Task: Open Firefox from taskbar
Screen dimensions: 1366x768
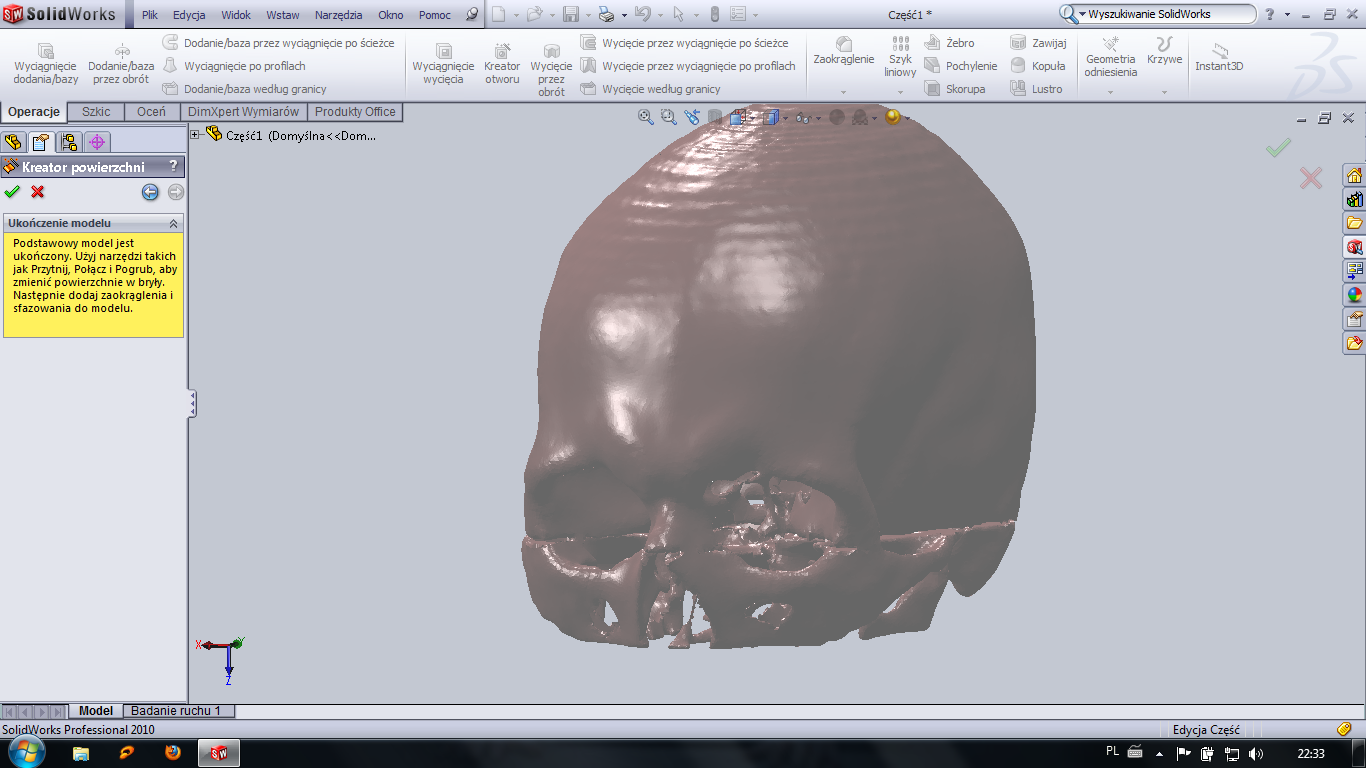Action: [173, 753]
